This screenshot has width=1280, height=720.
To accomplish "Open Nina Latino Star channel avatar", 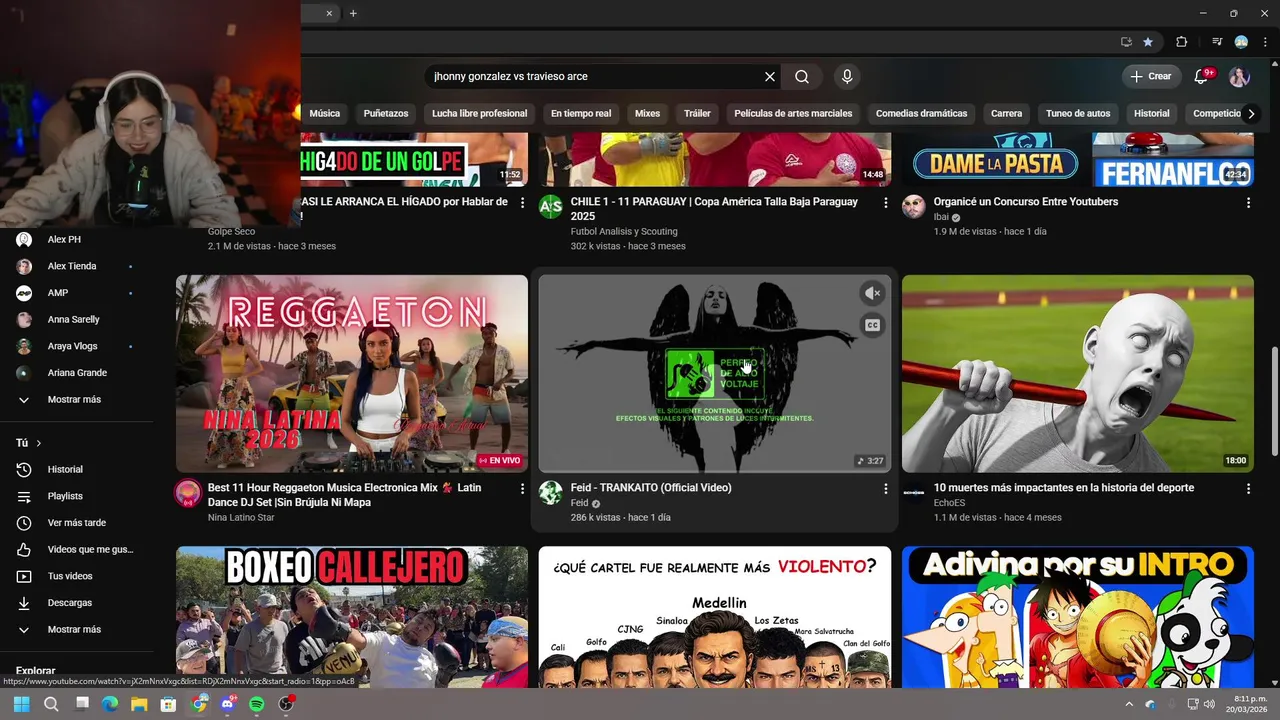I will (188, 492).
